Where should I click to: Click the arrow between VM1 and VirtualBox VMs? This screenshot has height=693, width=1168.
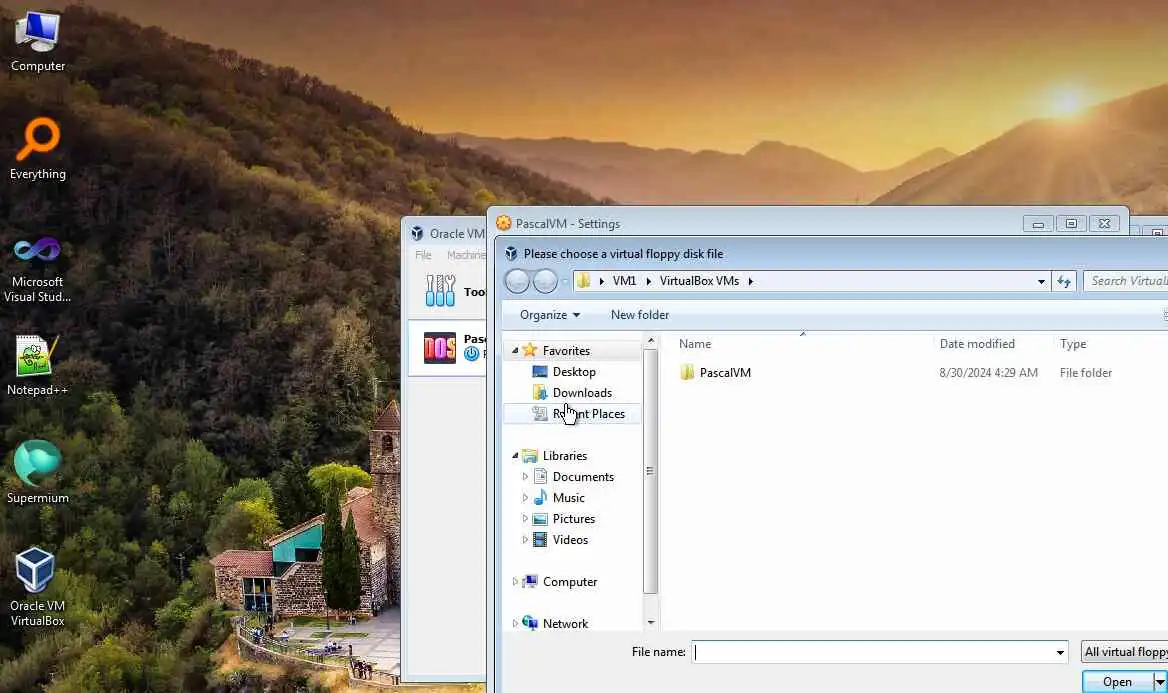tap(648, 281)
